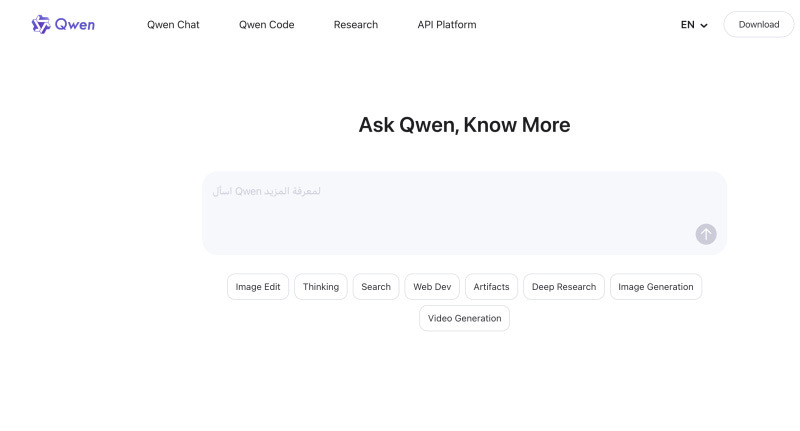Open the API Platform link

pos(446,24)
